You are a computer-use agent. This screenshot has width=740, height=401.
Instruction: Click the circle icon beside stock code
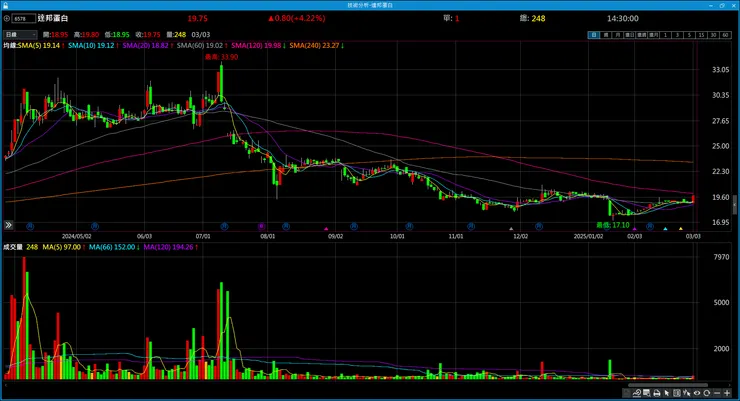[7, 18]
